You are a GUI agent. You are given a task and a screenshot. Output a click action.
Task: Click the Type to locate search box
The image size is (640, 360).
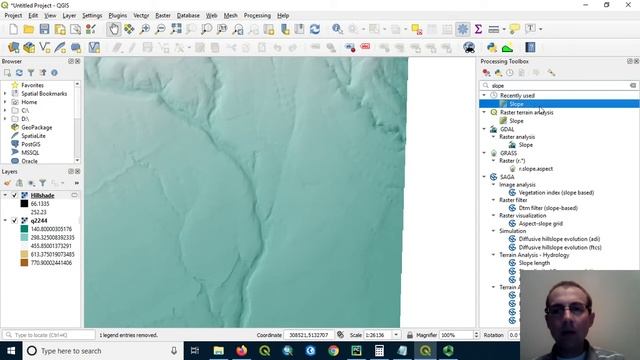pos(49,335)
